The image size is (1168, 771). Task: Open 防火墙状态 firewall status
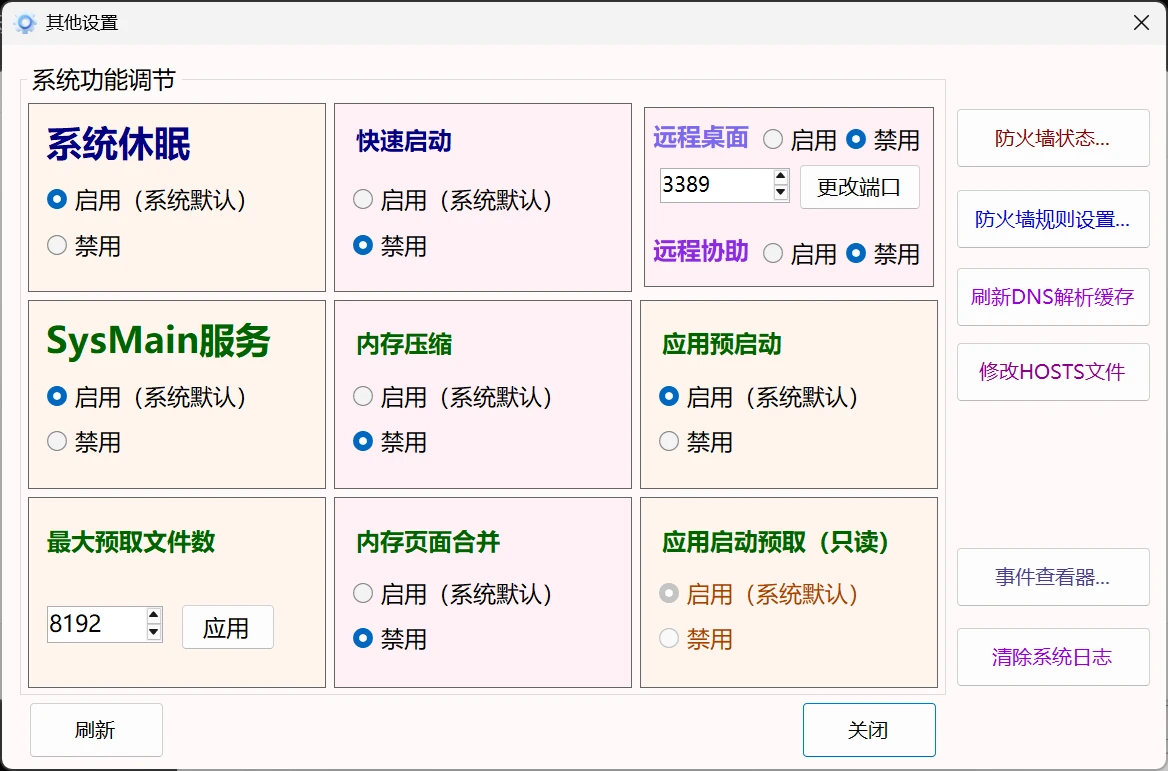point(1052,139)
